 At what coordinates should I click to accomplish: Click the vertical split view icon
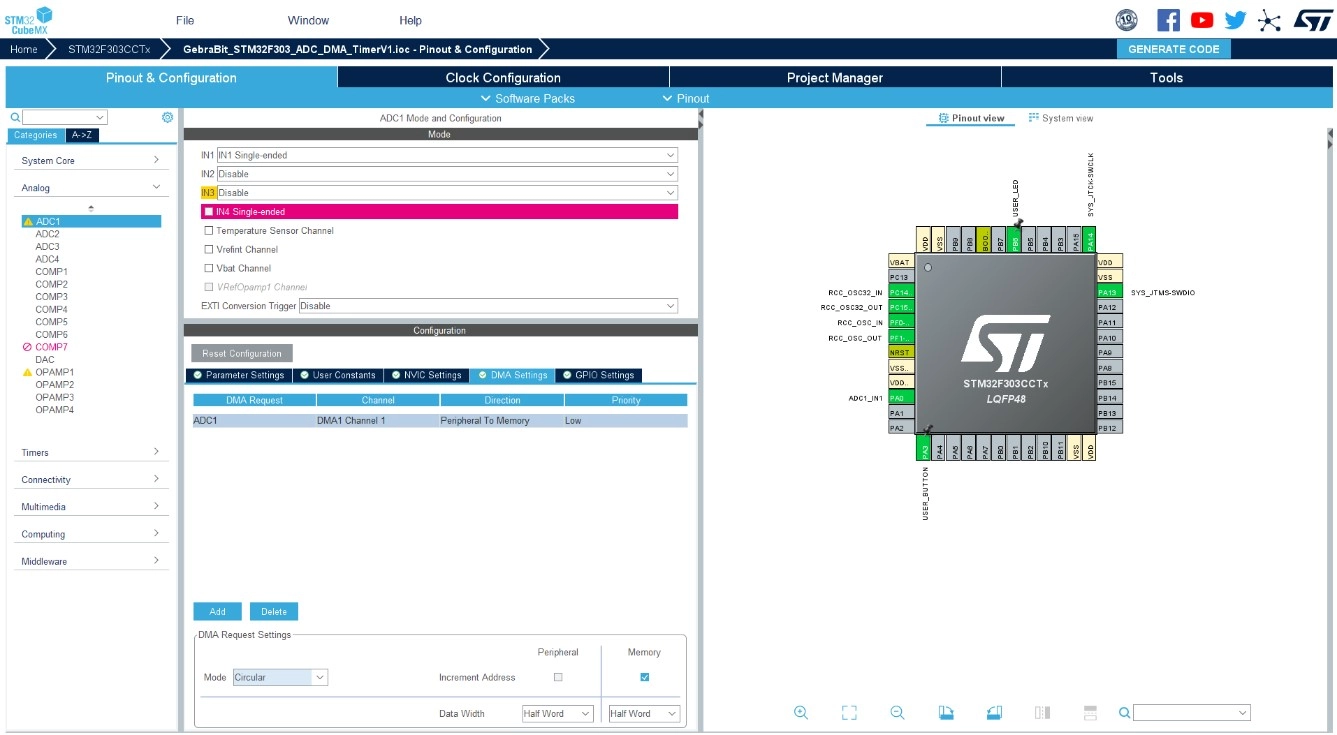pyautogui.click(x=1042, y=713)
